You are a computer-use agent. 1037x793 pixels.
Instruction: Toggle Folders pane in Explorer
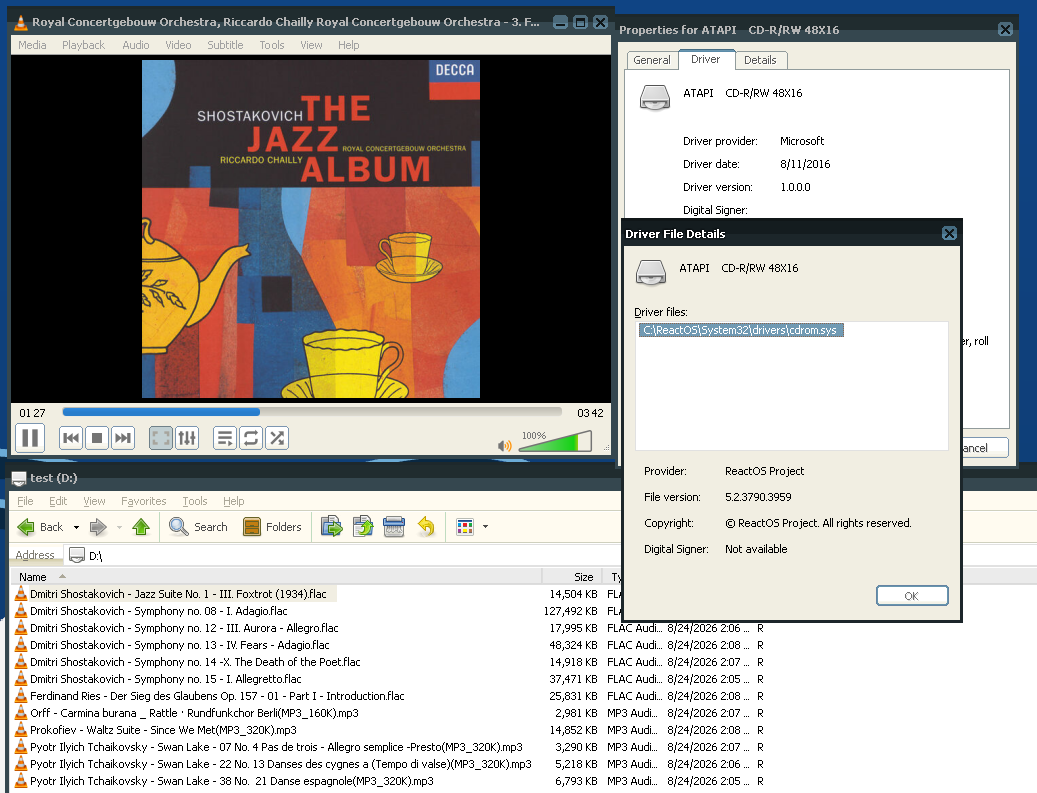(272, 527)
